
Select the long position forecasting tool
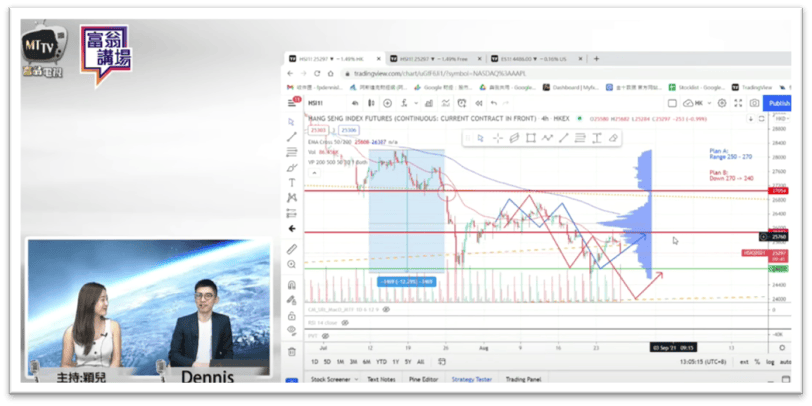pyautogui.click(x=292, y=213)
